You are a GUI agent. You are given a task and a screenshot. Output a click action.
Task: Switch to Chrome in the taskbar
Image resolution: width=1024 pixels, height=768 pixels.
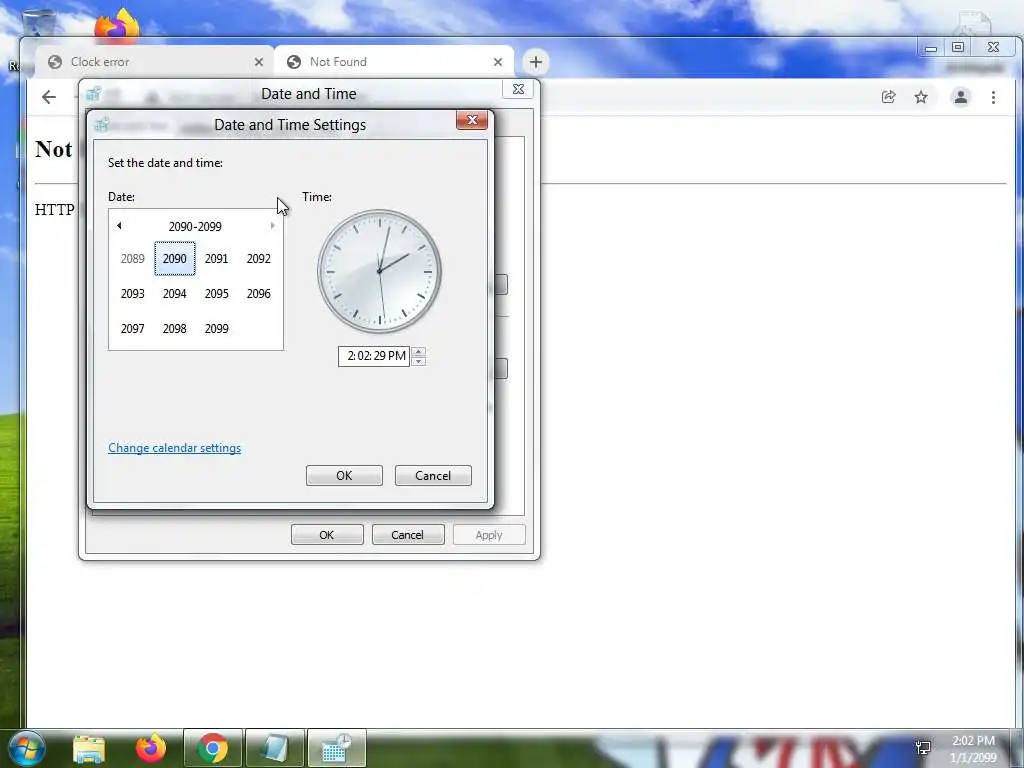point(213,748)
